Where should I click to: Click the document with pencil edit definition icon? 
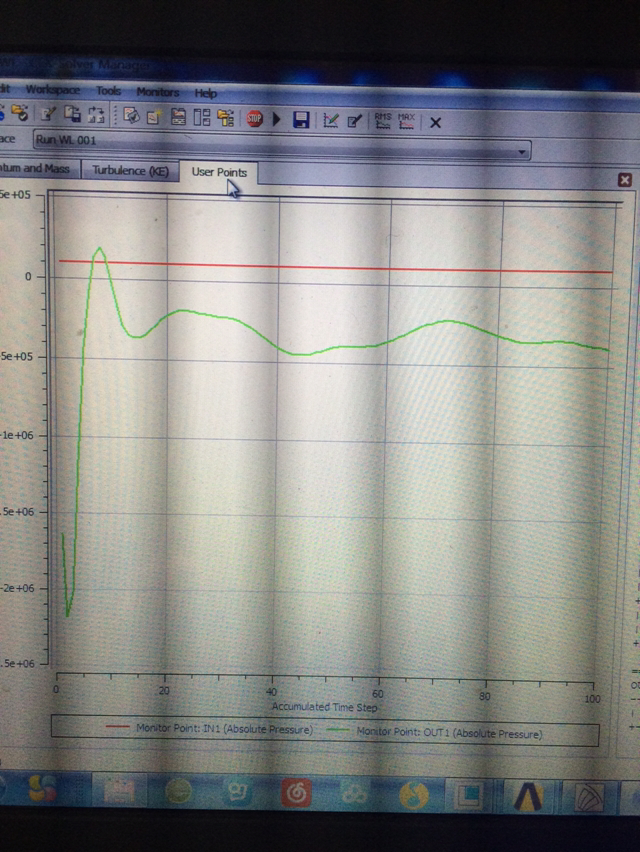tap(48, 113)
